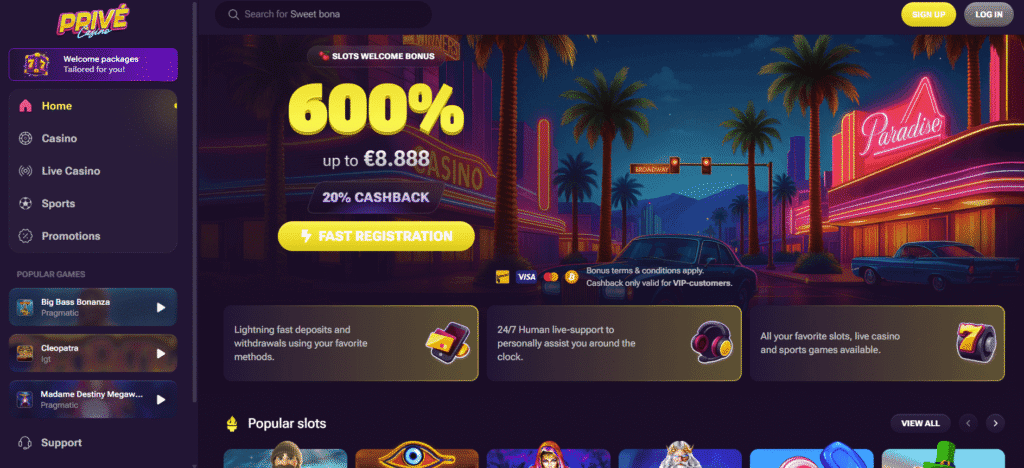Show previous popular slots with left chevron
Screen dimensions: 1024x468
[968, 424]
